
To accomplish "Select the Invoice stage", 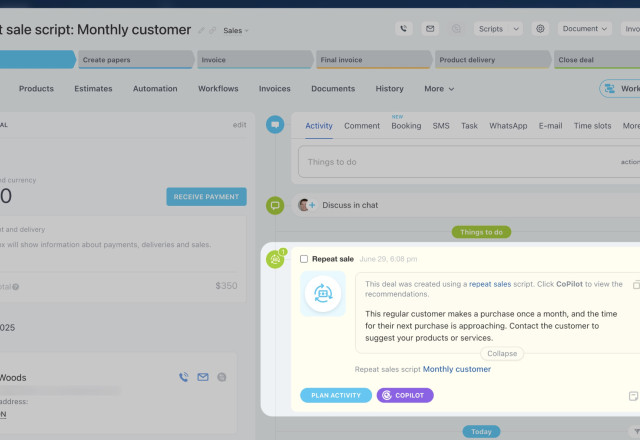I will (254, 60).
